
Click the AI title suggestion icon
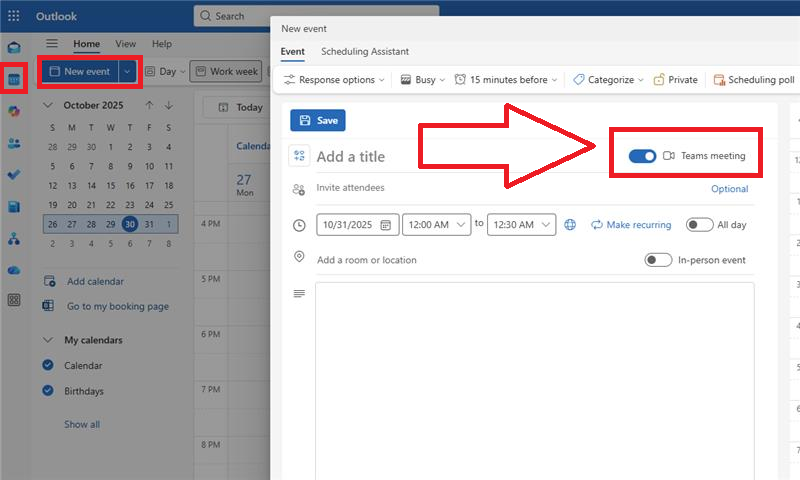(x=299, y=156)
